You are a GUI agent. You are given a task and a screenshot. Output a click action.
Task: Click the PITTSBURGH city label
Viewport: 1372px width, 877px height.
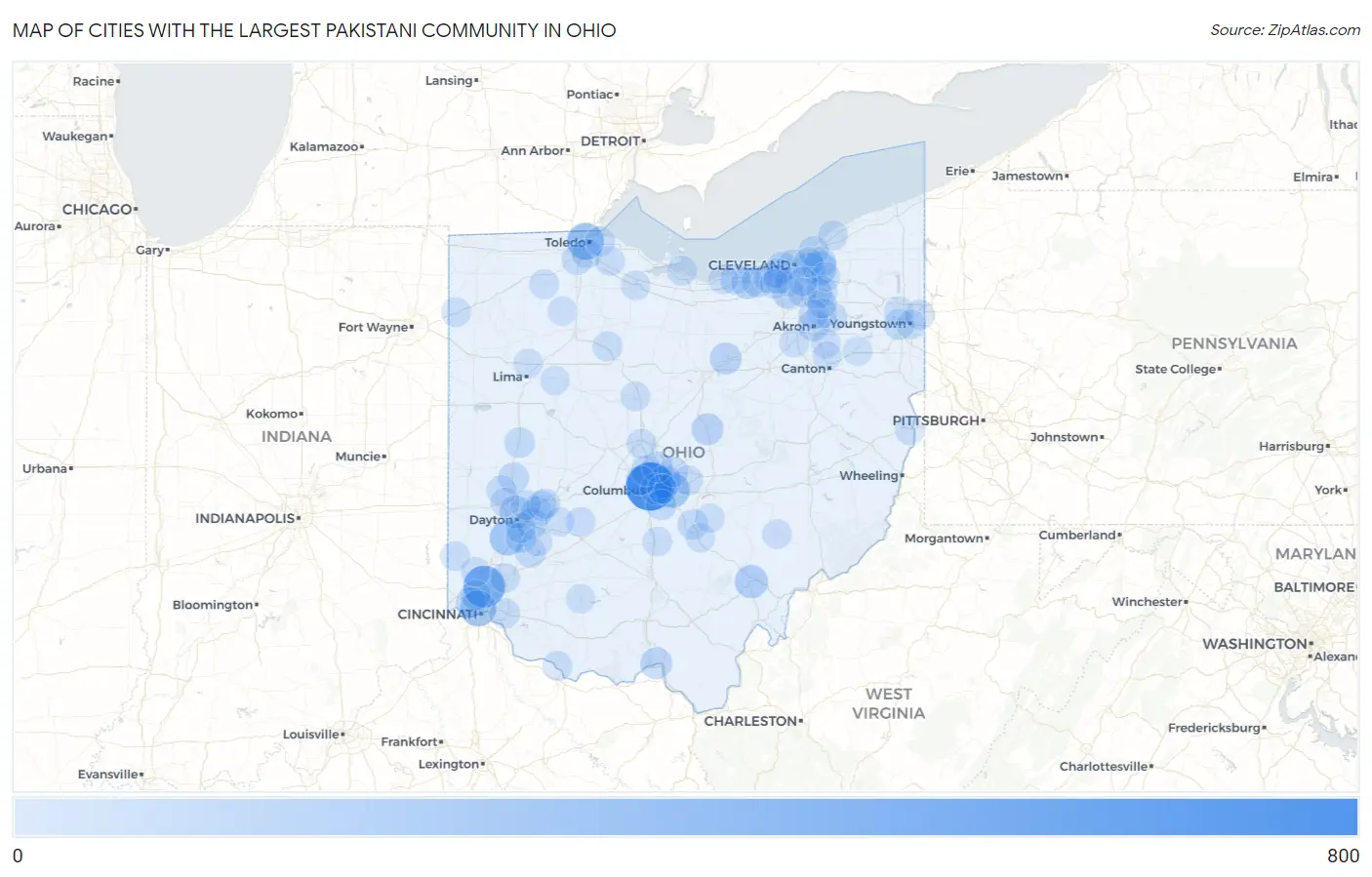(936, 420)
